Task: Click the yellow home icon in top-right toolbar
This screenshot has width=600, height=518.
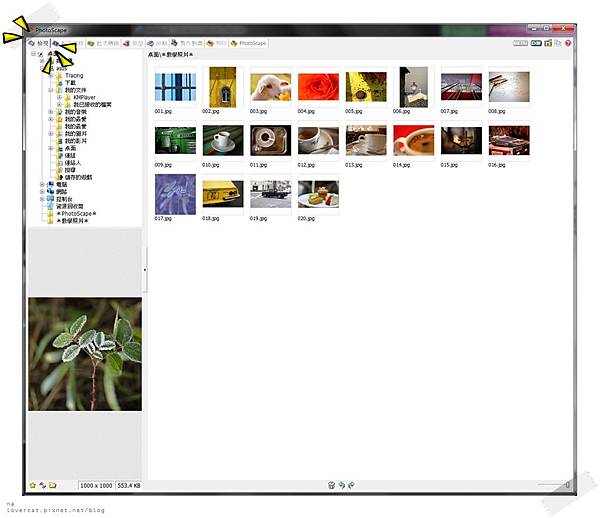Action: coord(548,43)
